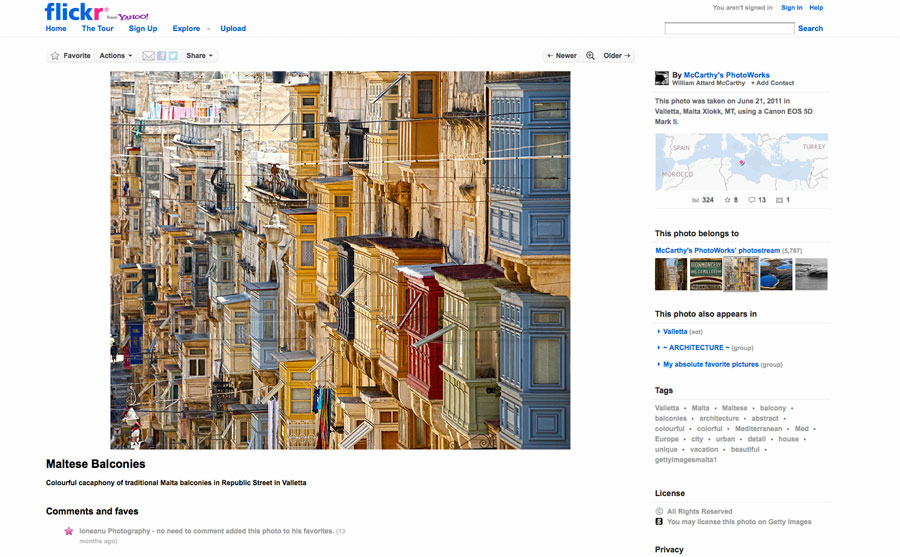
Task: Open My absolute favorite pictures group
Action: (x=711, y=364)
